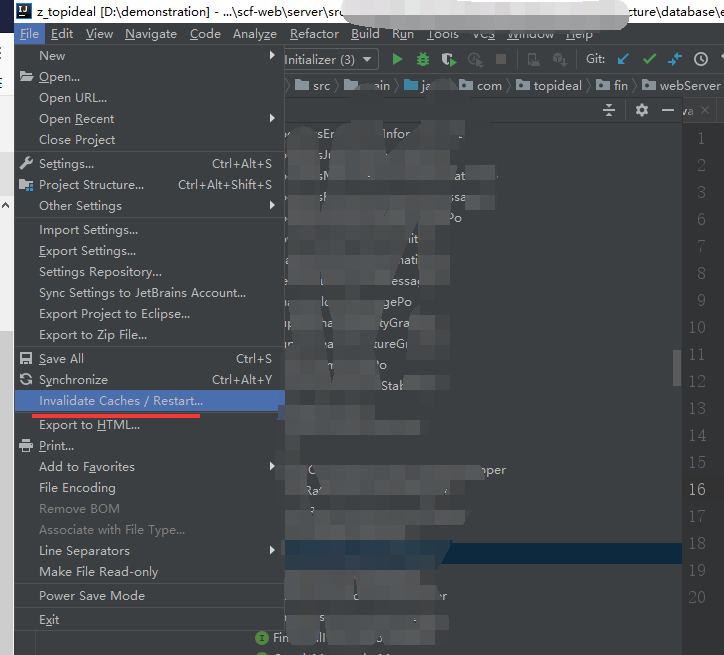Choose Export Settings...

coord(150,251)
